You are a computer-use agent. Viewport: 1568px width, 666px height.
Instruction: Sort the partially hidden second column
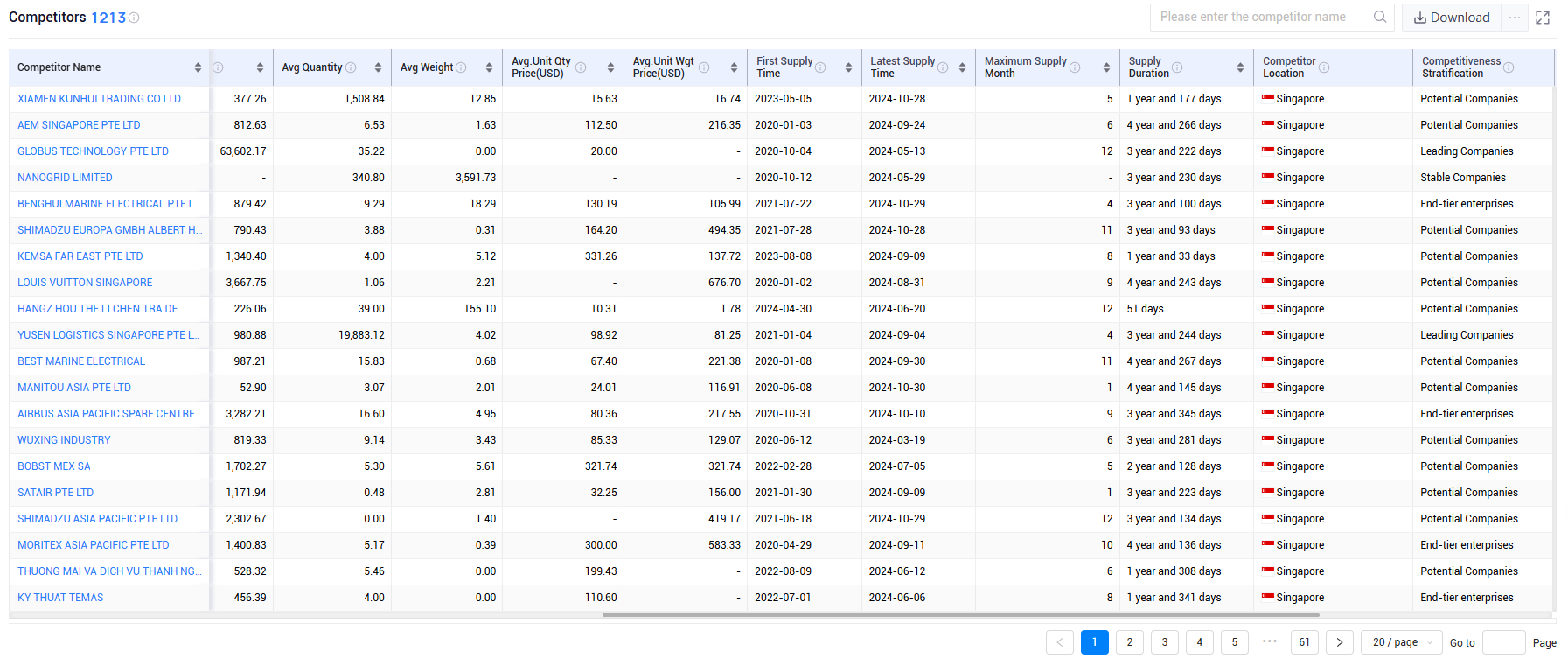260,67
